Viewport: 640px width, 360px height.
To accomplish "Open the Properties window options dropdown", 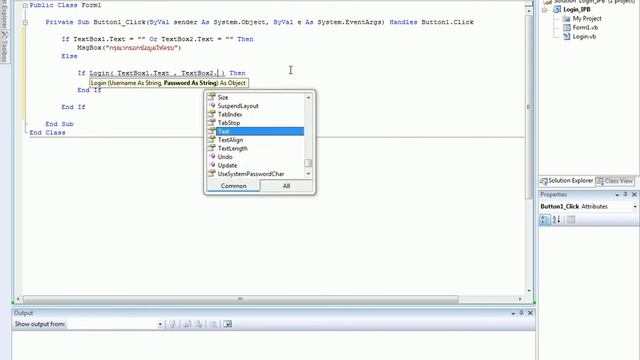I will click(617, 195).
